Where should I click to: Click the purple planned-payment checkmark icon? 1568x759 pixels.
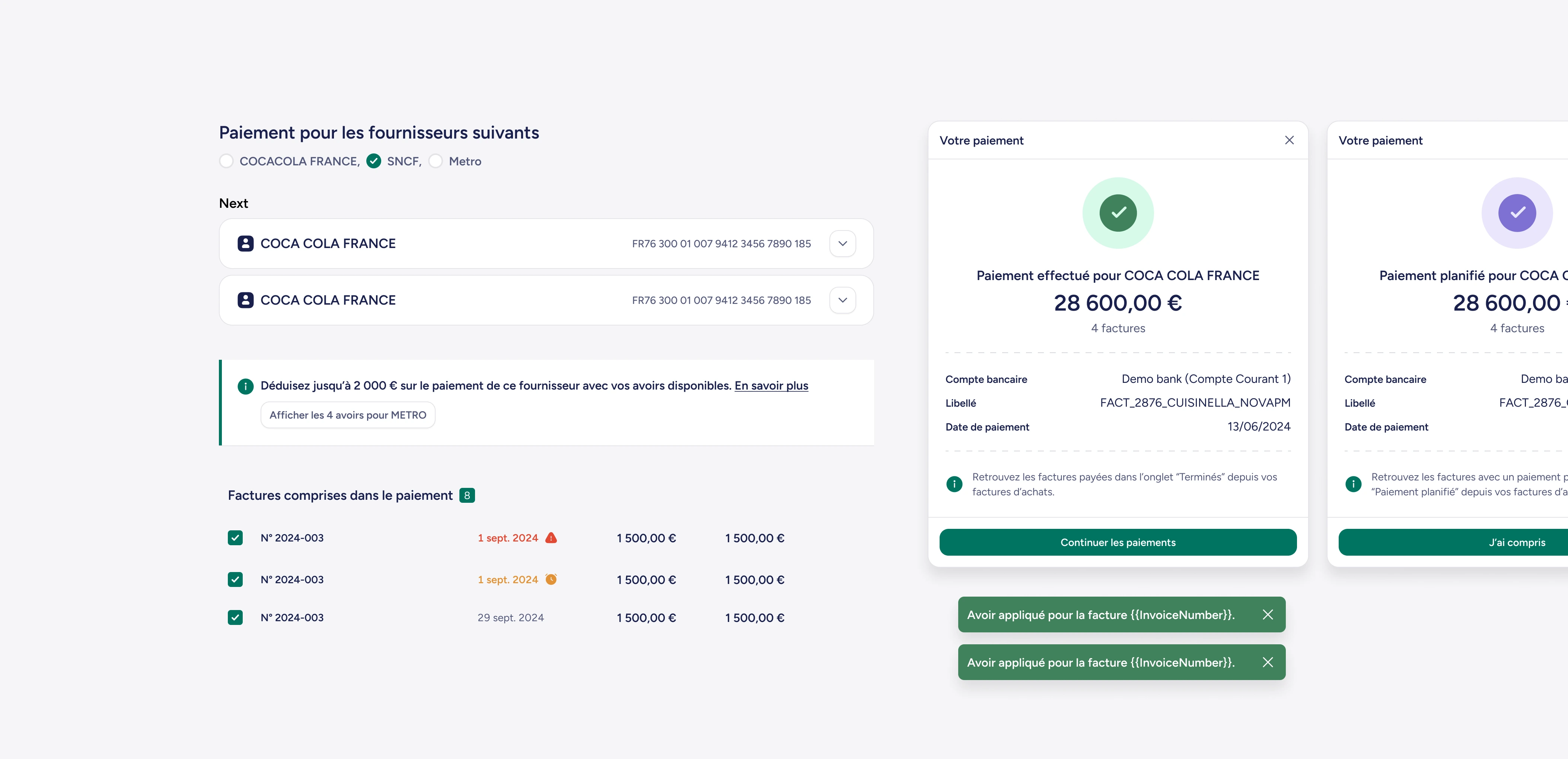pos(1517,213)
